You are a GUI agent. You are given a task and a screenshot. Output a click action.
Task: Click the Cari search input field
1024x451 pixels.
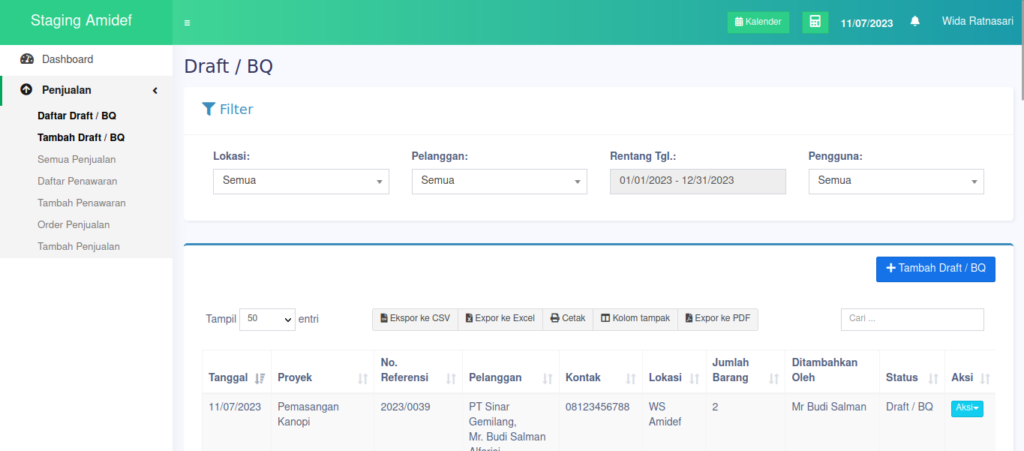tap(911, 319)
